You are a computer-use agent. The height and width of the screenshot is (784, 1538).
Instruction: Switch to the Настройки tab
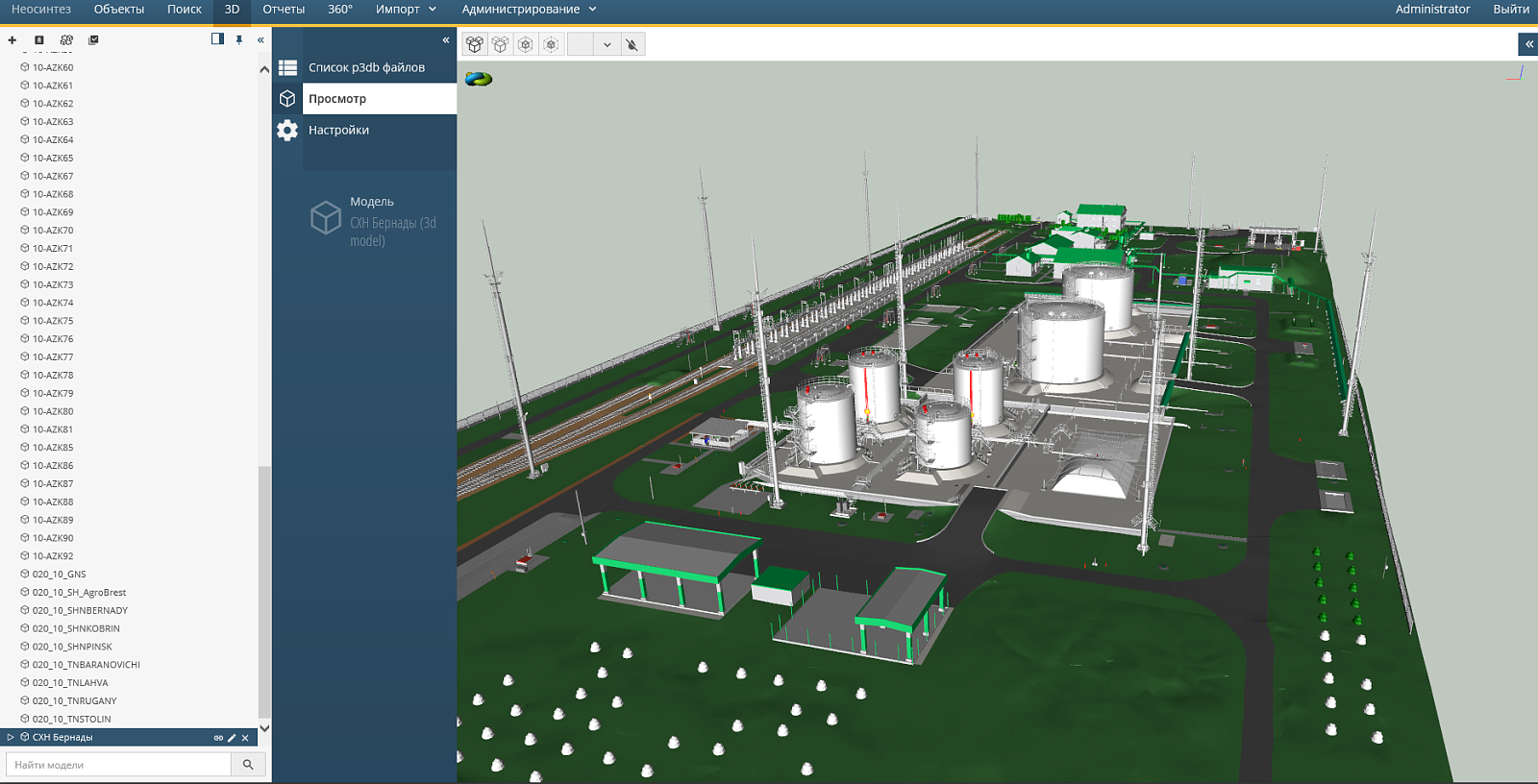coord(338,130)
